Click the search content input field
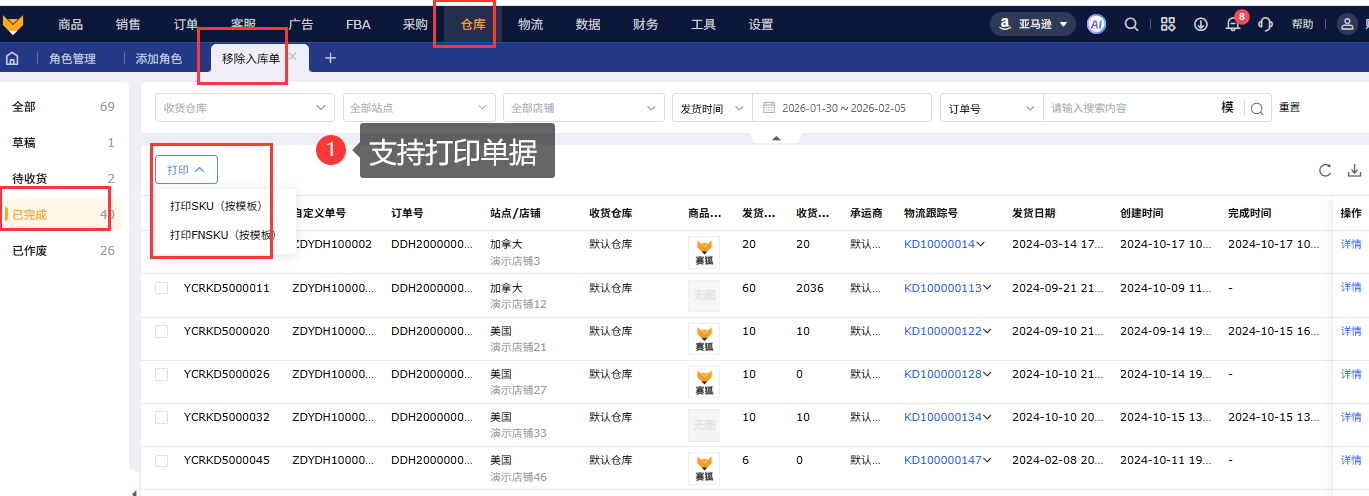Screen dimensions: 1369x496 coord(1130,108)
